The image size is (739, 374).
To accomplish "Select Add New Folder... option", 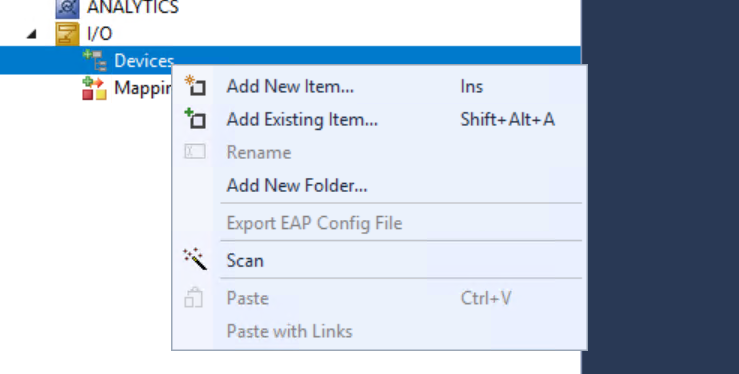I will pos(297,186).
